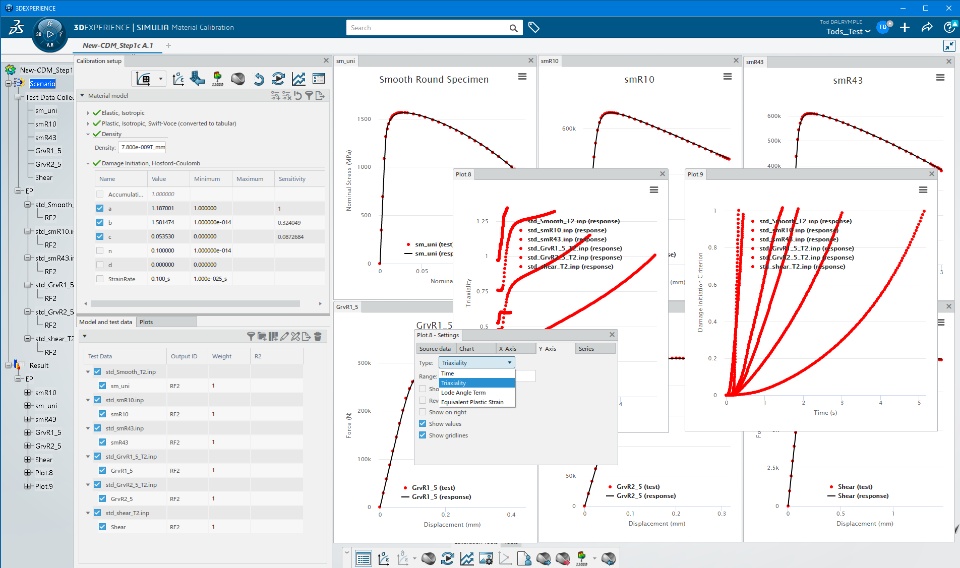Image resolution: width=960 pixels, height=568 pixels.
Task: Collapse the std_Smooth_T2.inp test data group
Action: (88, 372)
